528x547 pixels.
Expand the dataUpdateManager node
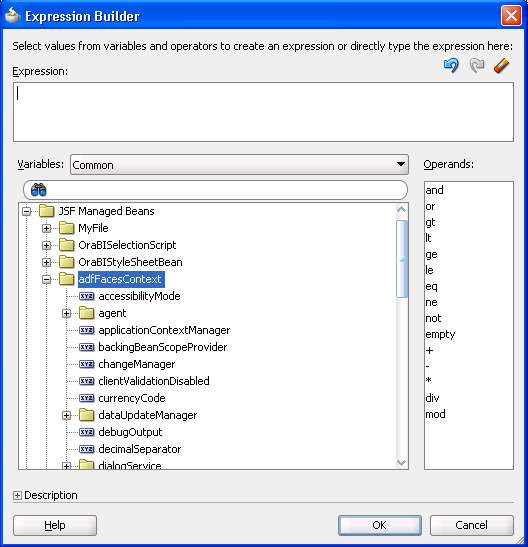[x=66, y=415]
